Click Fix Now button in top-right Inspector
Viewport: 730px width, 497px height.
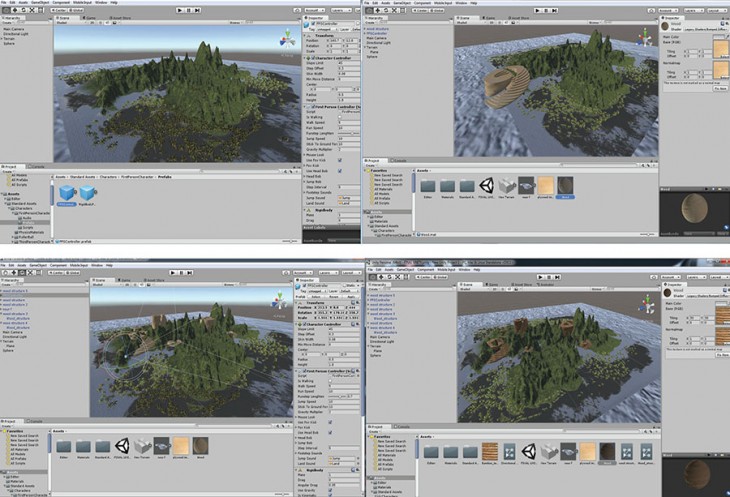pyautogui.click(x=720, y=89)
